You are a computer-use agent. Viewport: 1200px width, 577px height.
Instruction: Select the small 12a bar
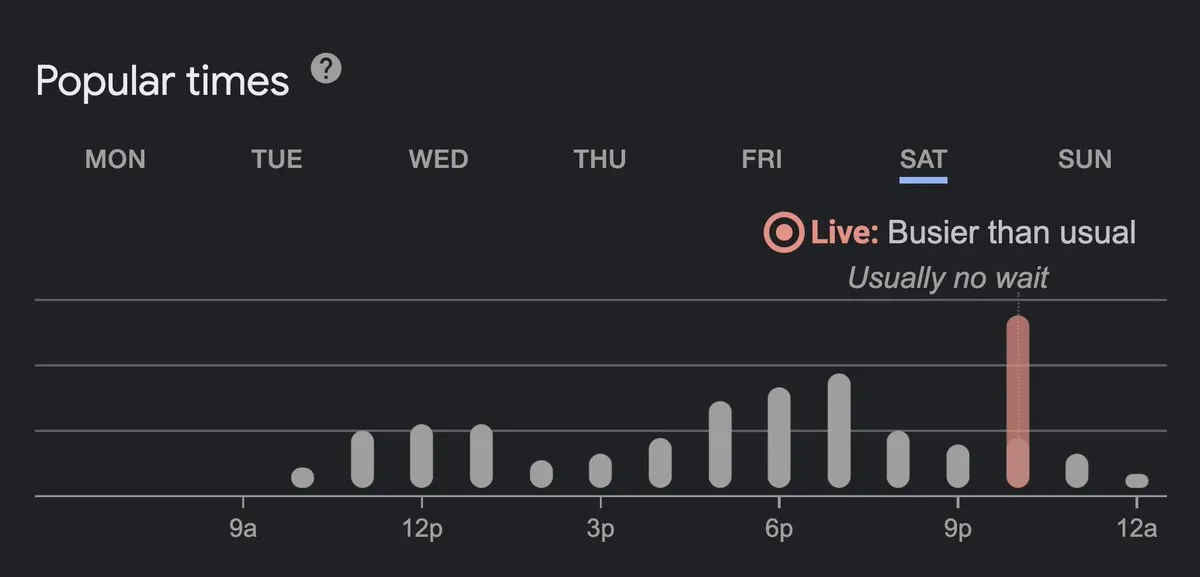tap(1137, 481)
